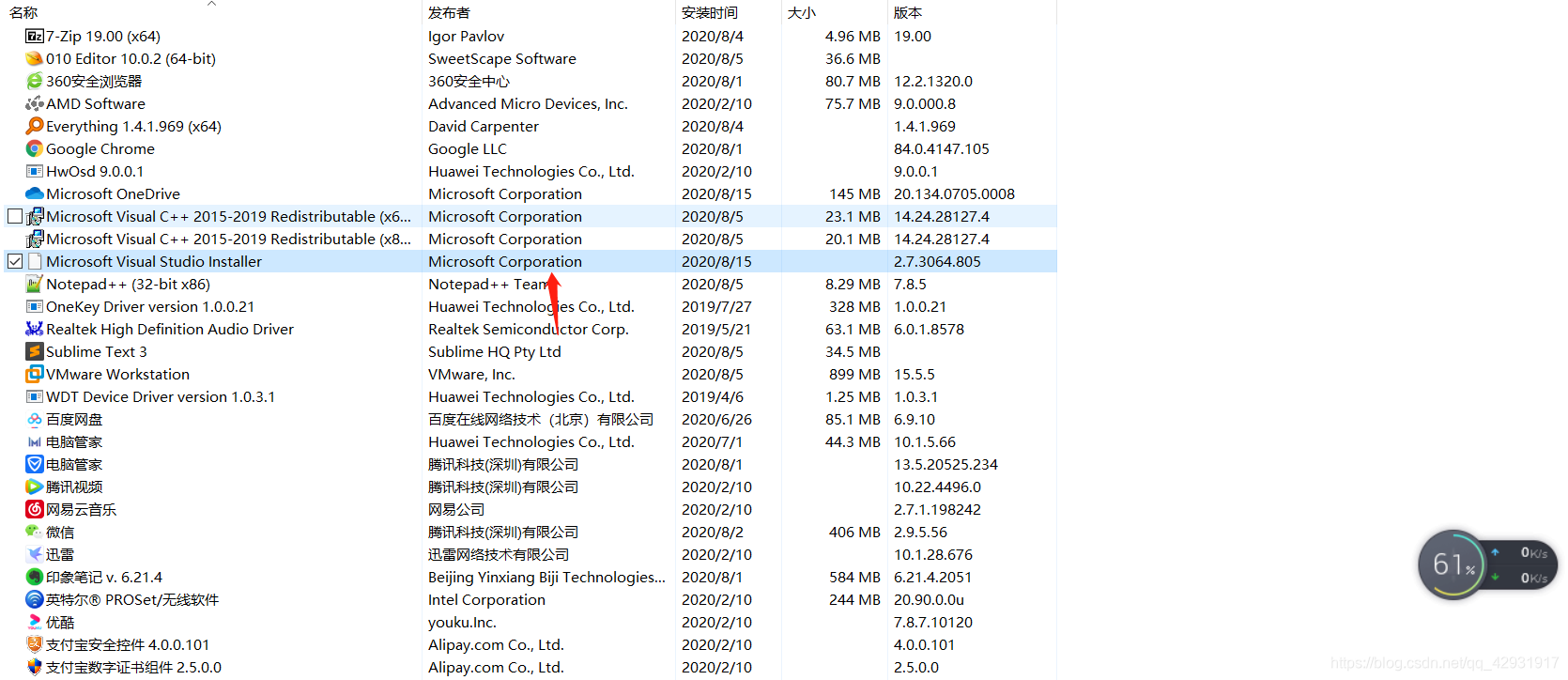This screenshot has height=680, width=1568.
Task: Click publisher Sublime HQ Pty Ltd
Action: pyautogui.click(x=495, y=351)
